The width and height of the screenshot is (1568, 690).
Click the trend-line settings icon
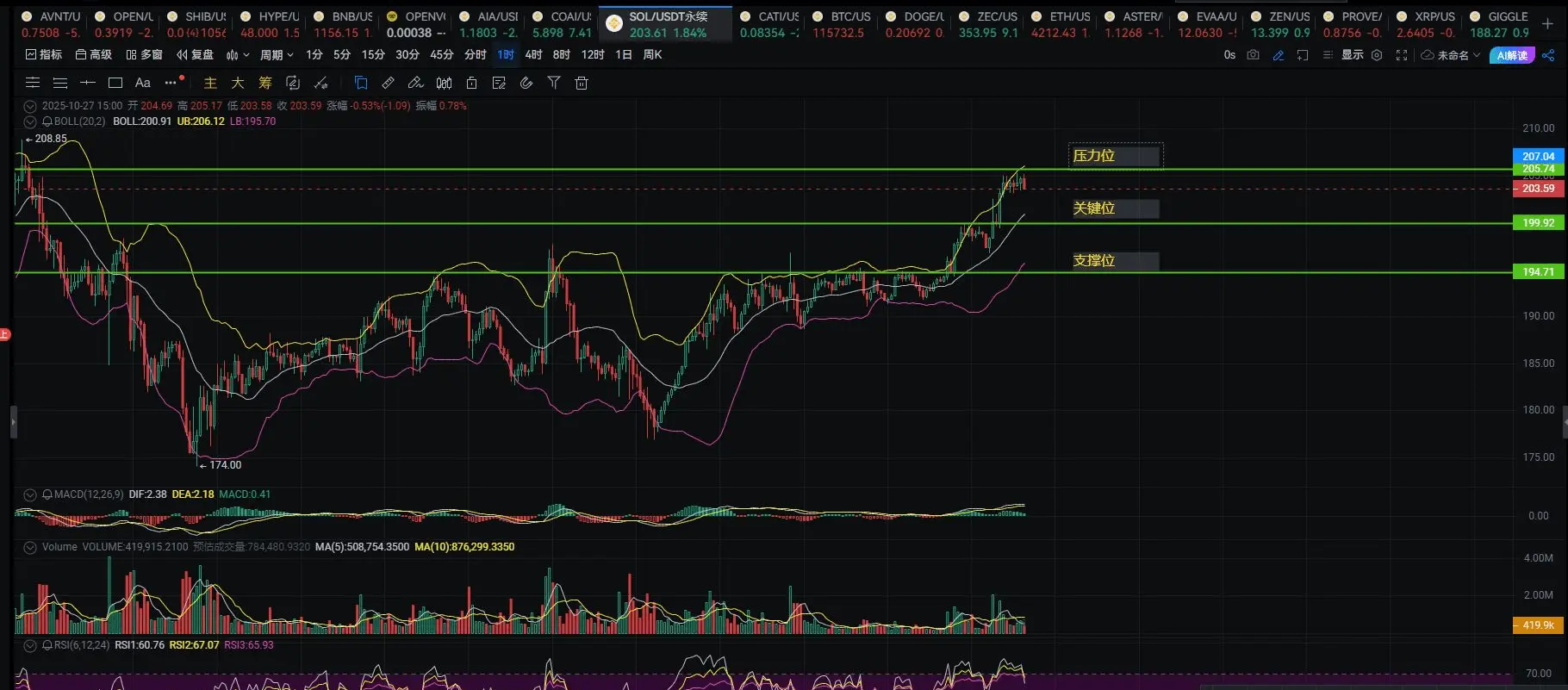(321, 83)
